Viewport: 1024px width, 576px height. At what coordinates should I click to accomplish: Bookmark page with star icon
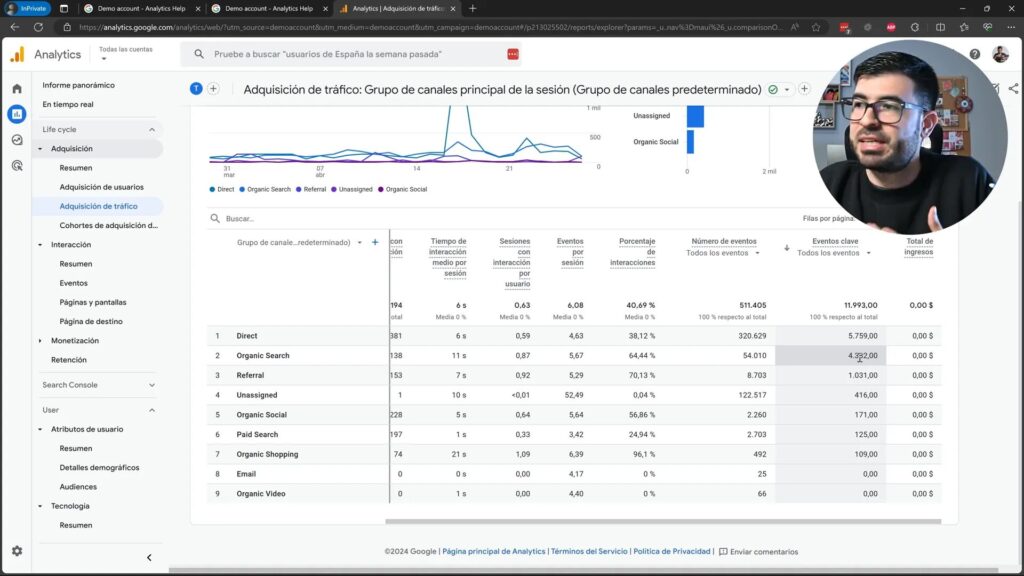(816, 27)
